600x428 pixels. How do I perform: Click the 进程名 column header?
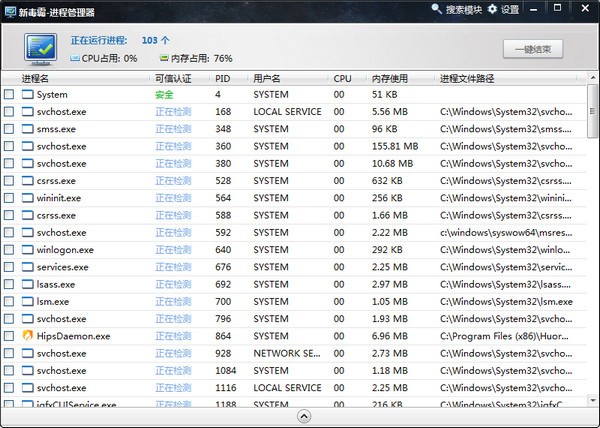tap(36, 78)
